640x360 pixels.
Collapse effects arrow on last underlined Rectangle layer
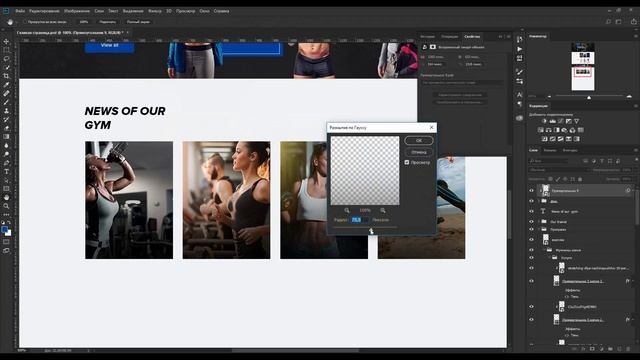tap(633, 320)
